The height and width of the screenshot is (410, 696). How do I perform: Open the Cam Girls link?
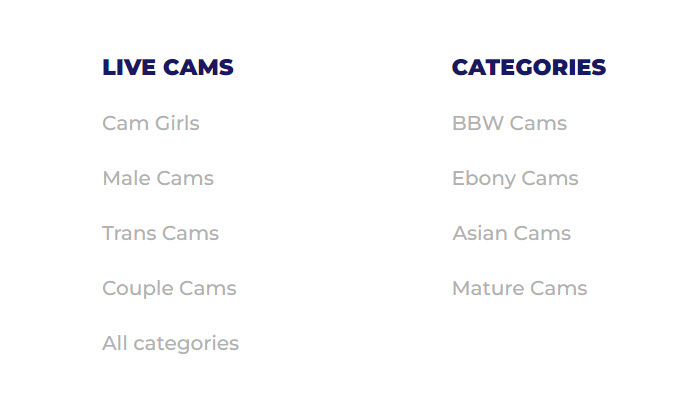click(151, 123)
